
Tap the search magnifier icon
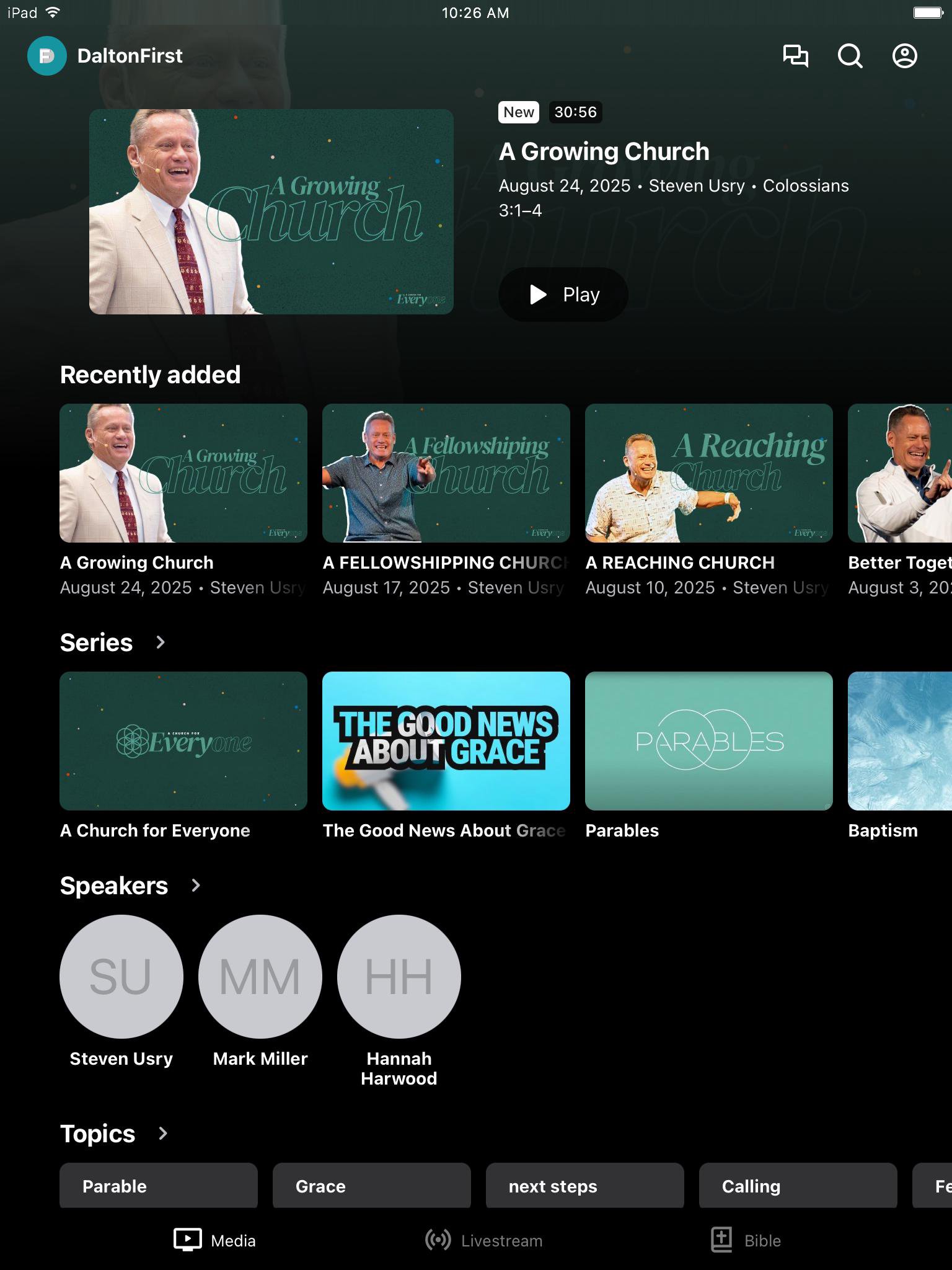tap(850, 56)
